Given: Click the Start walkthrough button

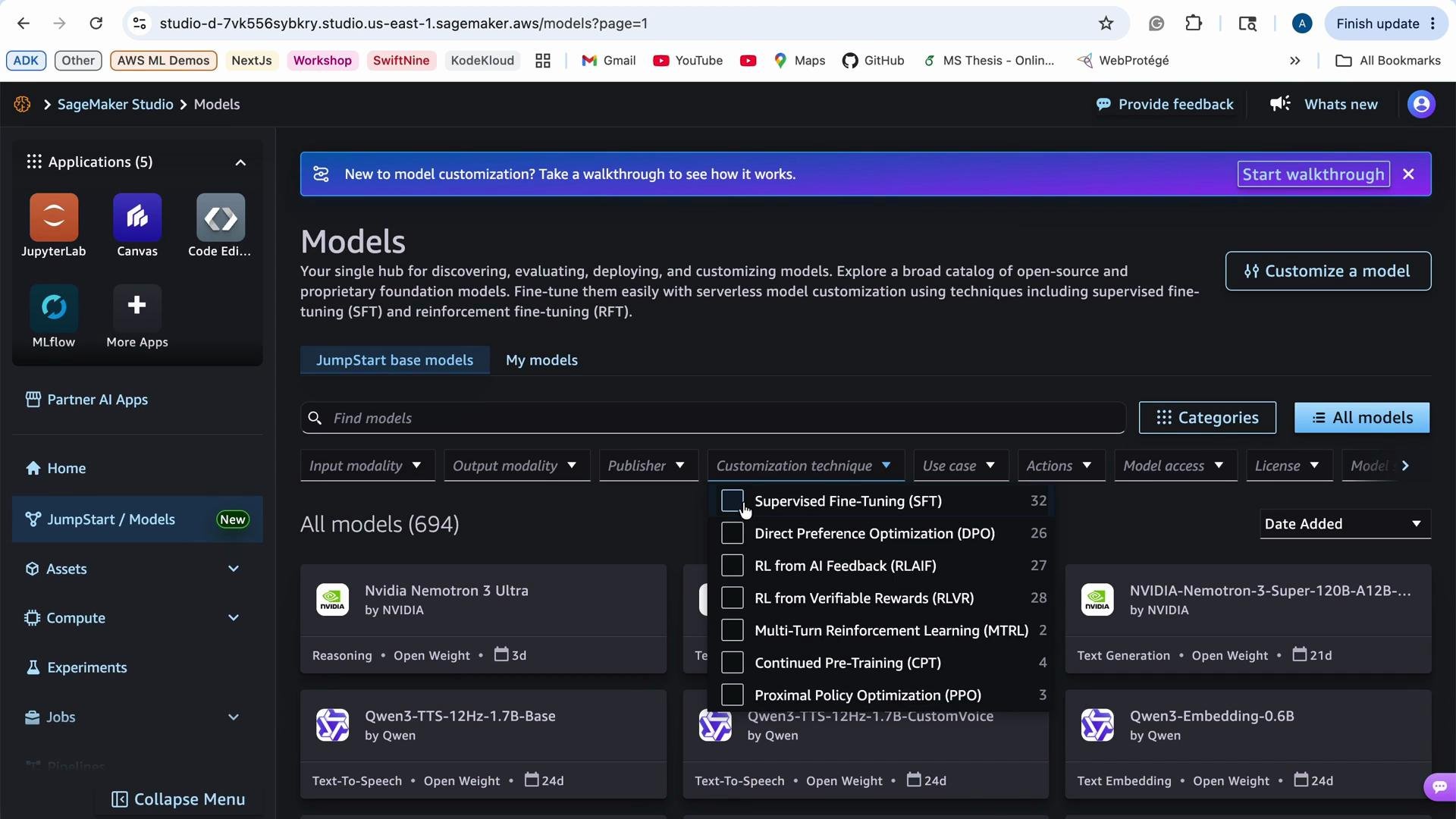Looking at the screenshot, I should (x=1313, y=174).
